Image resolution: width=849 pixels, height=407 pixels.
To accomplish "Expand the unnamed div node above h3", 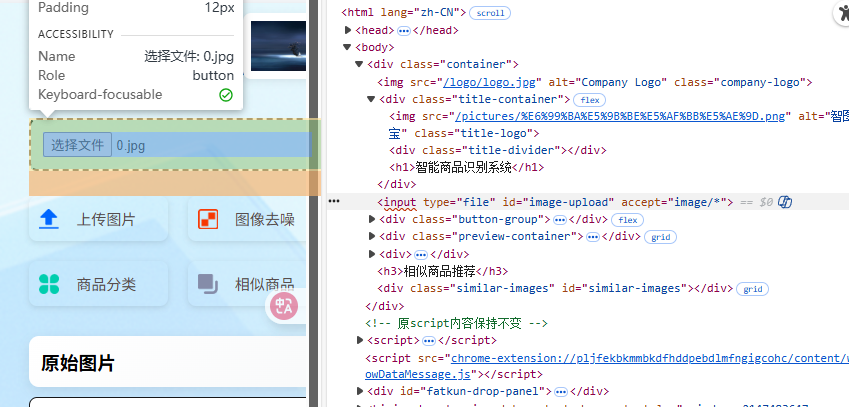I will point(372,254).
